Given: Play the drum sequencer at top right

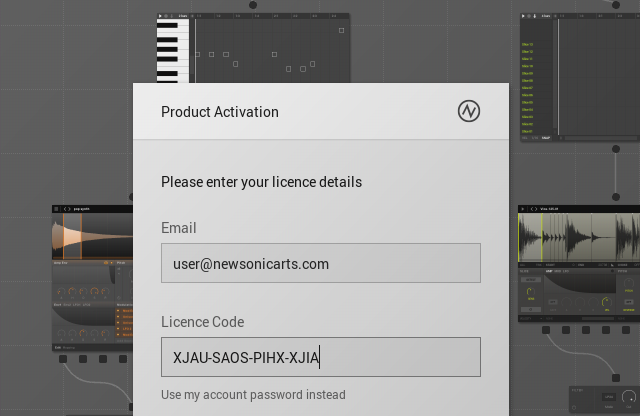Looking at the screenshot, I should pos(523,16).
